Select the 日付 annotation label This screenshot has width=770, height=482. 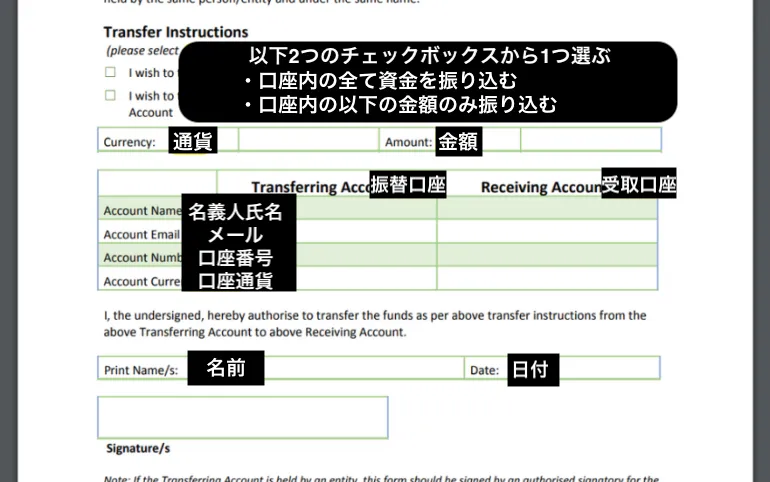533,370
